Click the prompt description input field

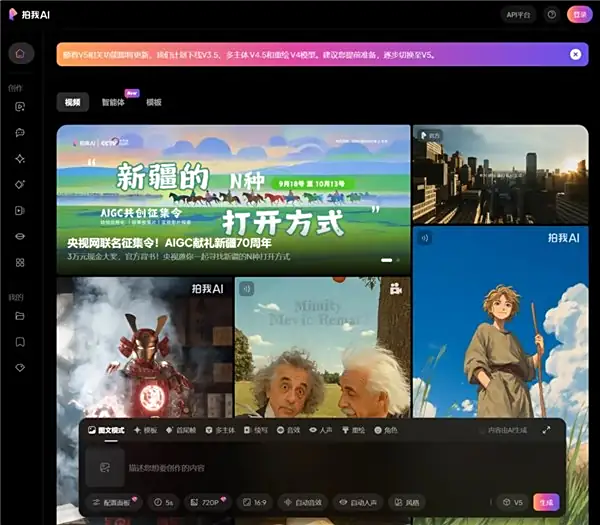[300, 467]
